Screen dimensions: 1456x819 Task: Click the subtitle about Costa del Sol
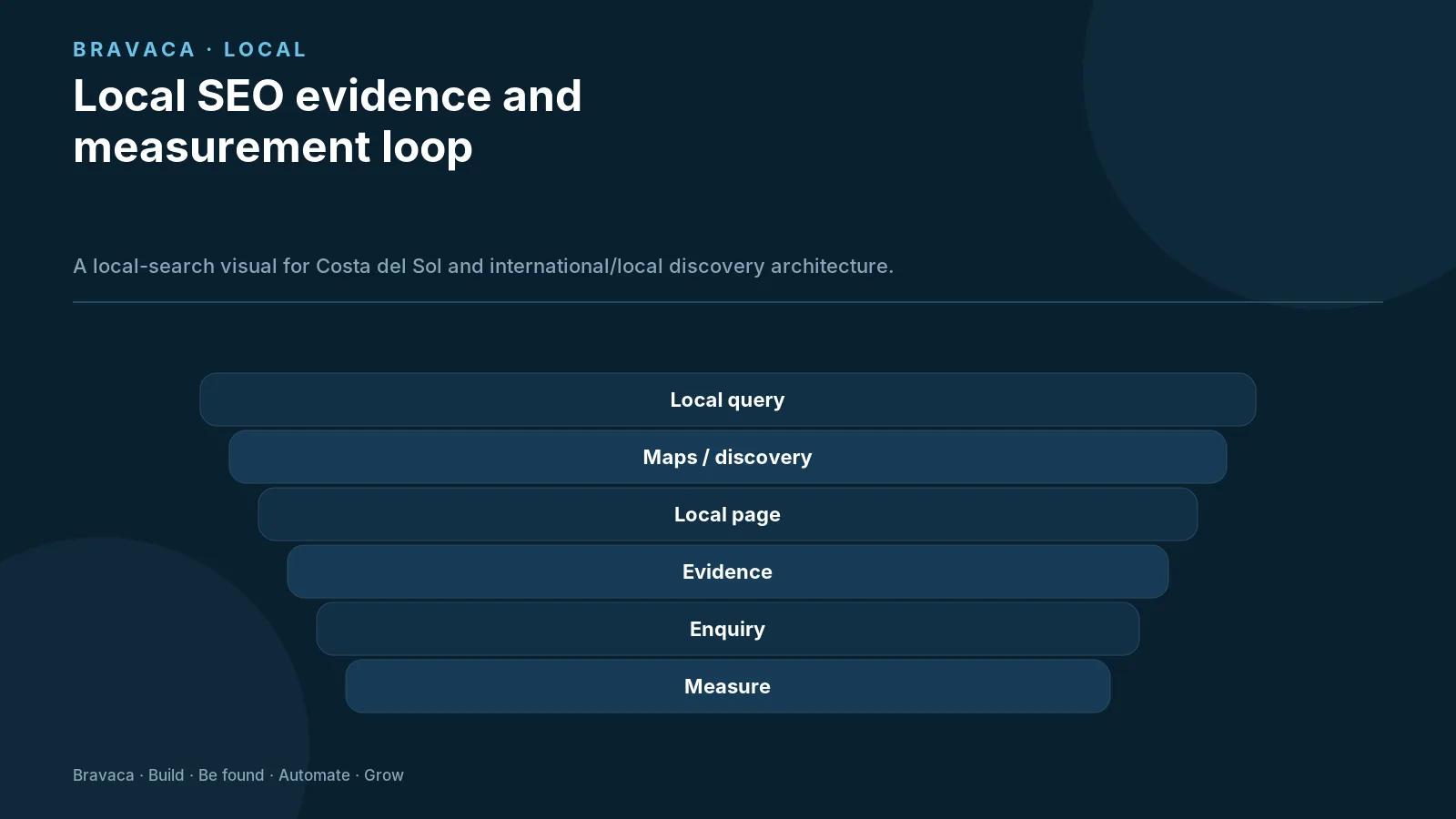coord(483,266)
